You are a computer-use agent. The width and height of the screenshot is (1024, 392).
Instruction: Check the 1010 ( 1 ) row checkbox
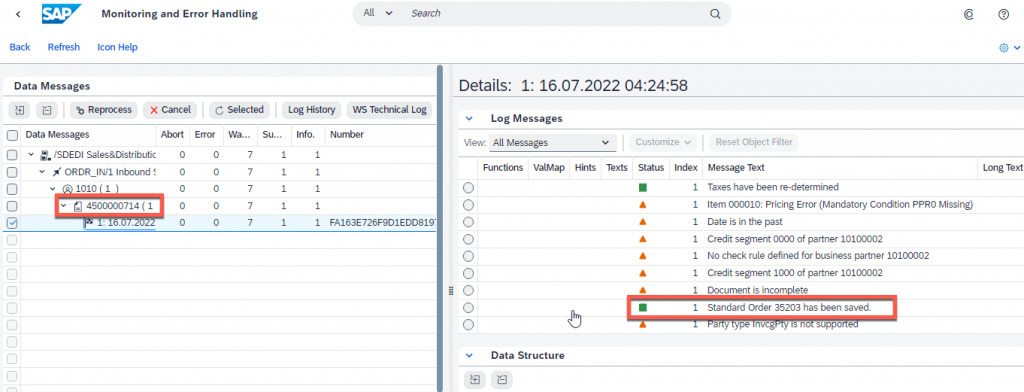pos(12,189)
